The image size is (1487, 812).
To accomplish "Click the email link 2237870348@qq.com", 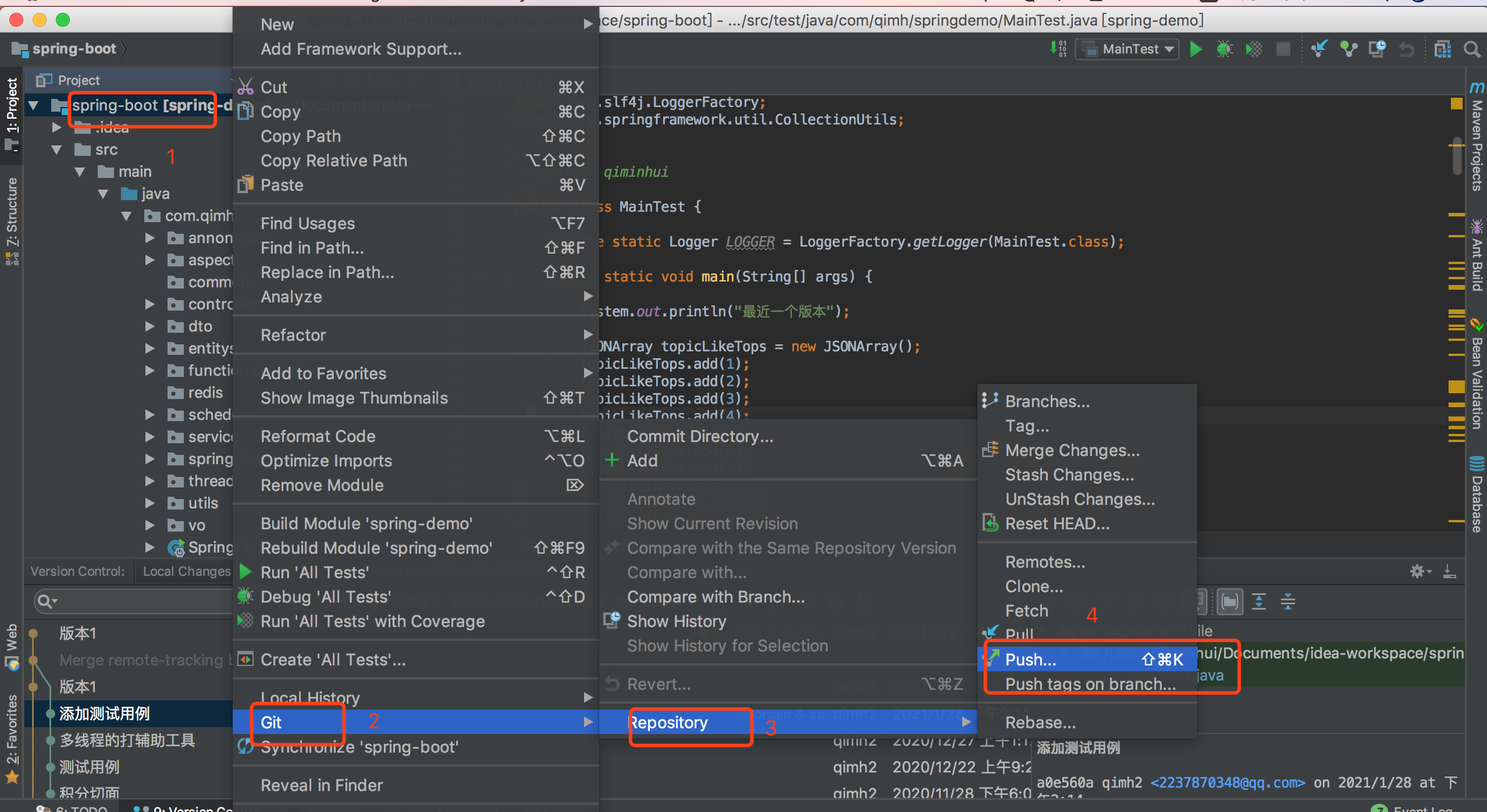I will 1228,783.
